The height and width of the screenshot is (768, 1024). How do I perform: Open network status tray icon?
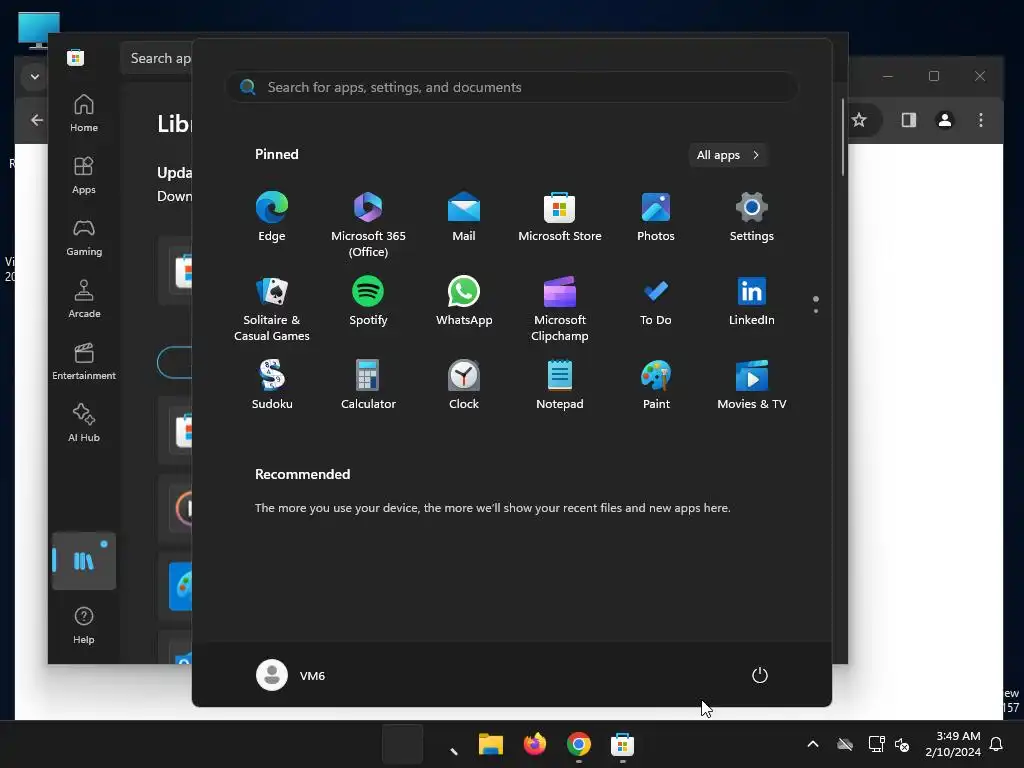point(876,744)
